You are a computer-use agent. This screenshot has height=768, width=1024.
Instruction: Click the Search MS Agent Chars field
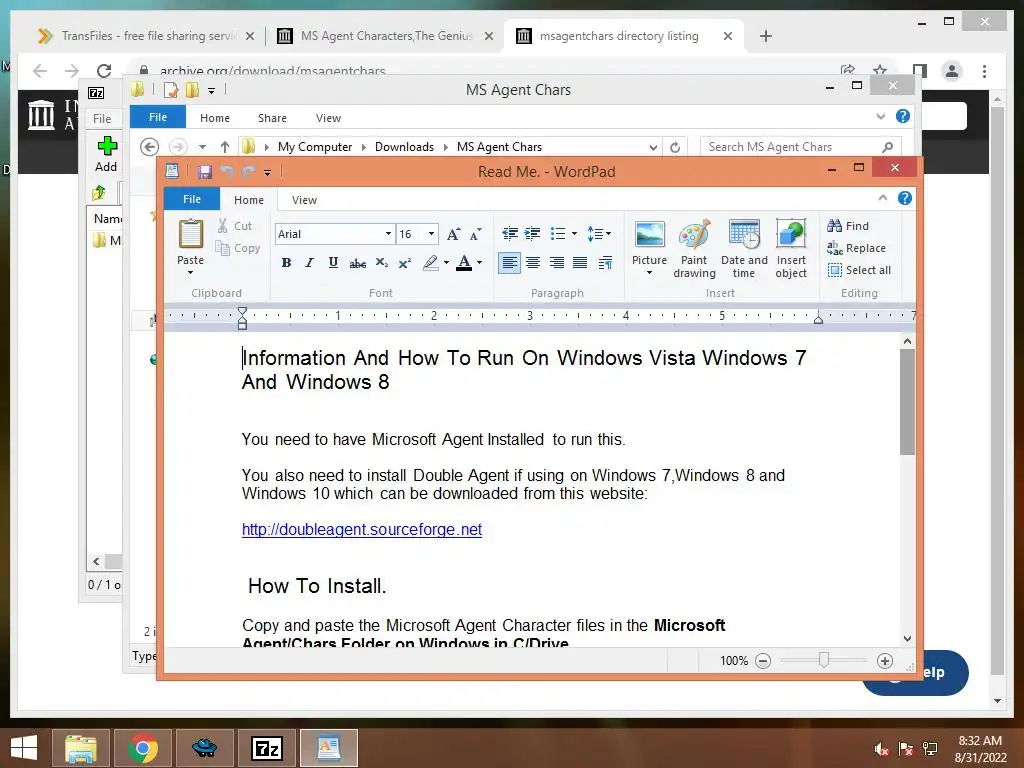801,147
